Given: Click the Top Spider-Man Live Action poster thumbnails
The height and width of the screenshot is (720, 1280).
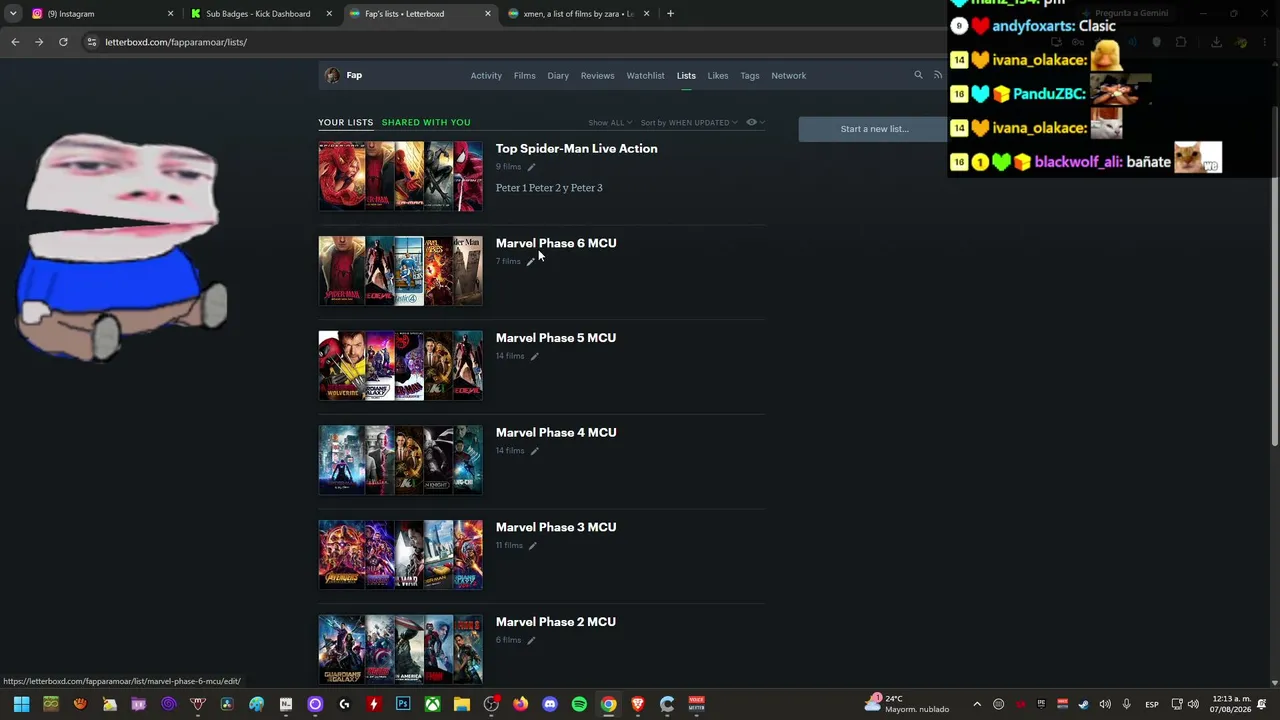Looking at the screenshot, I should [400, 176].
